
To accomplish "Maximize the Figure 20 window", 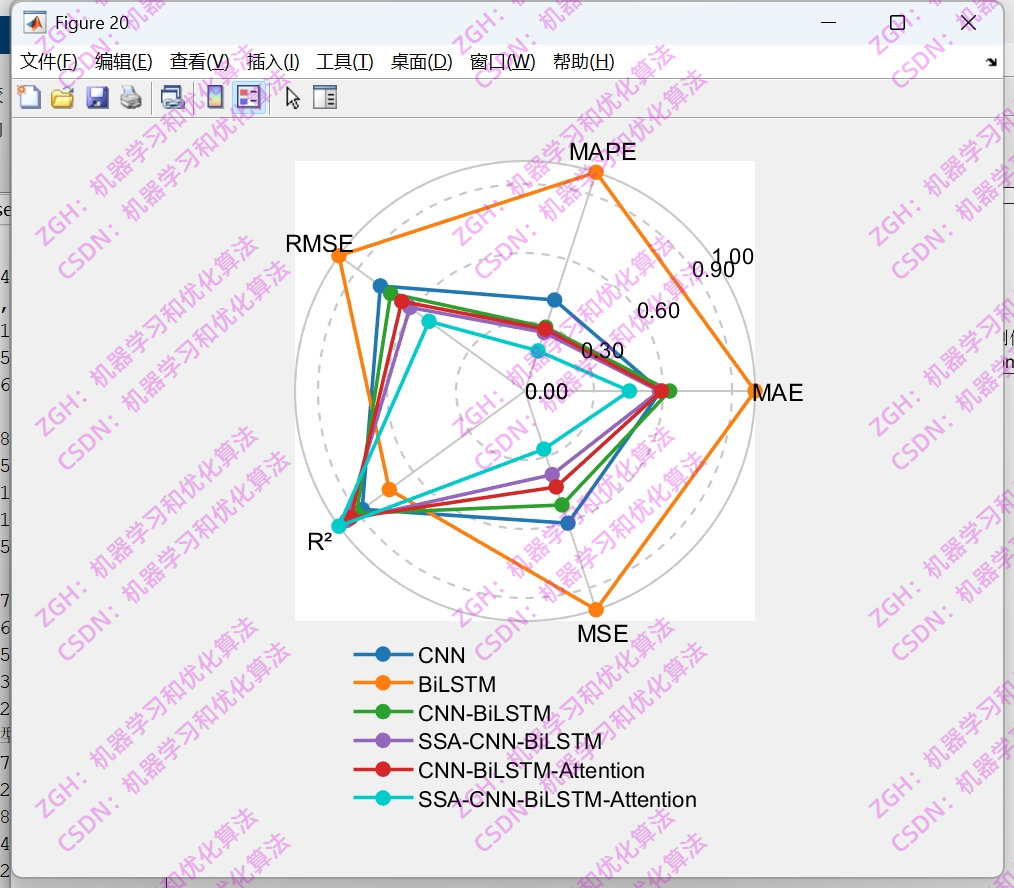I will click(x=897, y=23).
